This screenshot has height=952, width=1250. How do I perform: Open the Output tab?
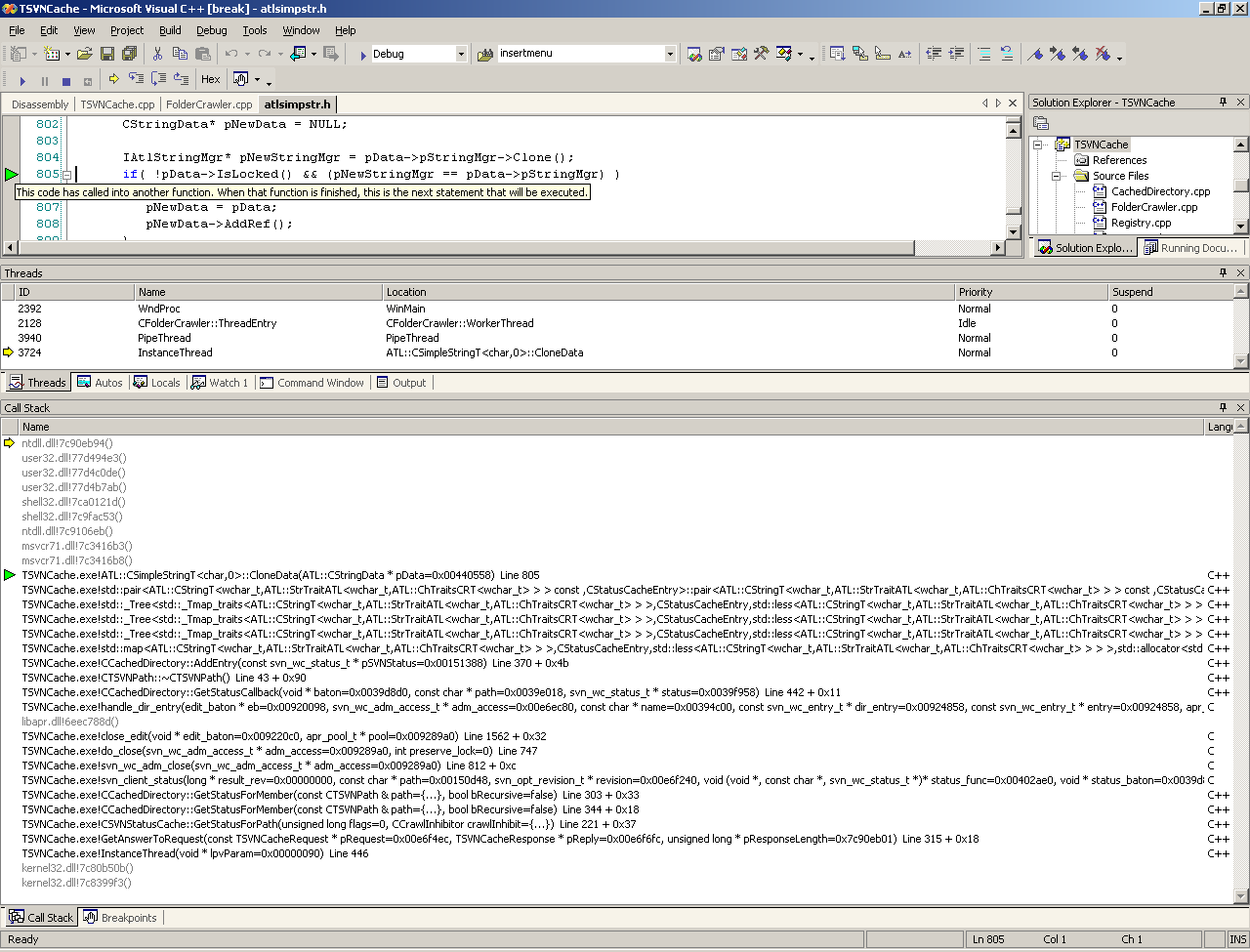[401, 383]
